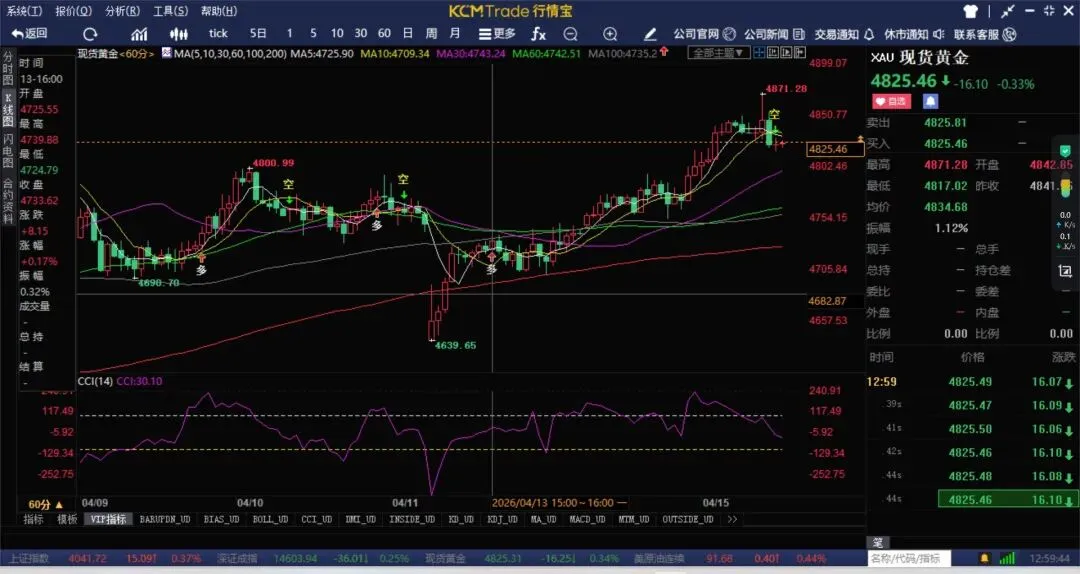Apply the MACD_UD indicator
The height and width of the screenshot is (574, 1080).
(x=588, y=519)
